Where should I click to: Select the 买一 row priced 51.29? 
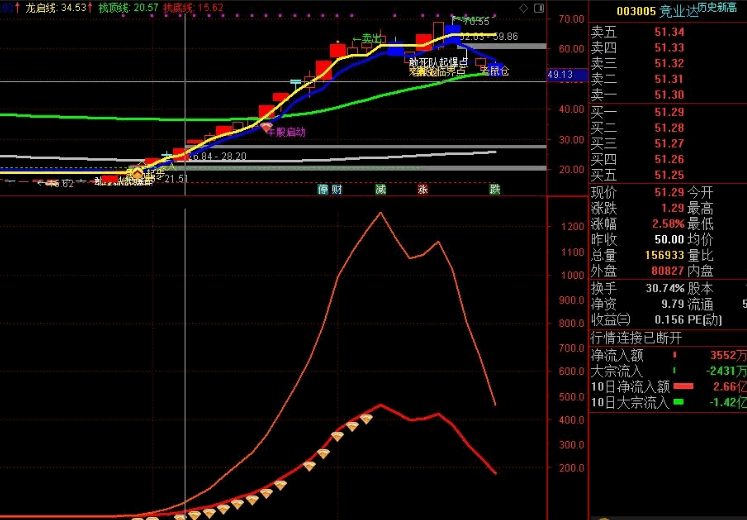click(x=668, y=112)
